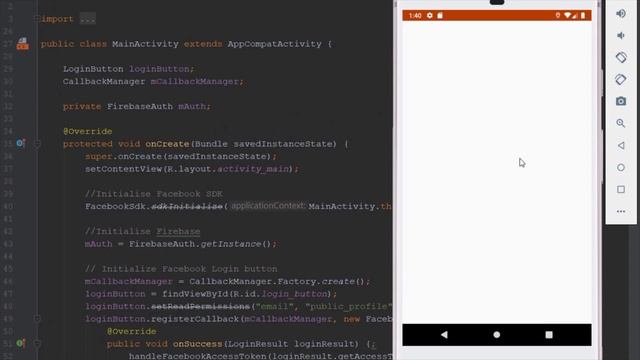Click override gutter icon beside onCreate
This screenshot has width=640, height=360.
(20, 143)
